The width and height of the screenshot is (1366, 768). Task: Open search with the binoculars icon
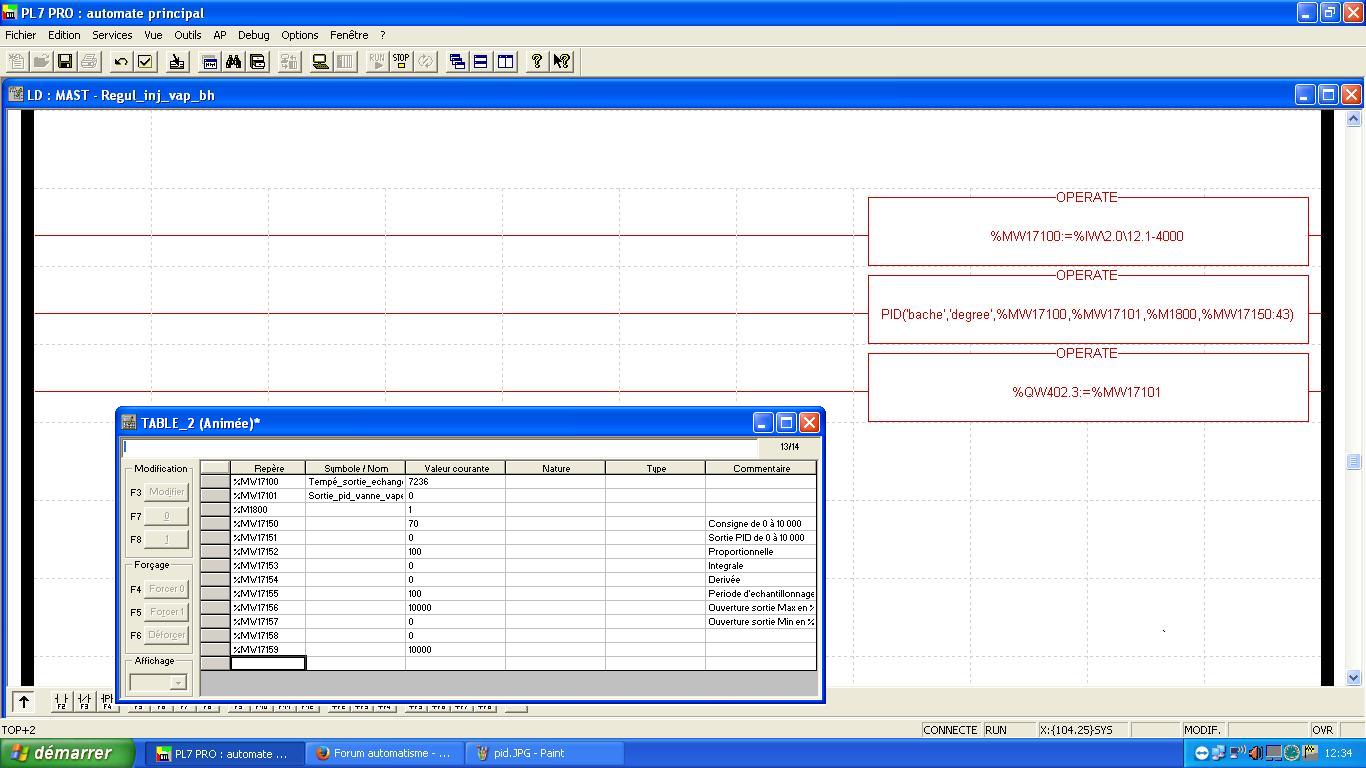(233, 62)
